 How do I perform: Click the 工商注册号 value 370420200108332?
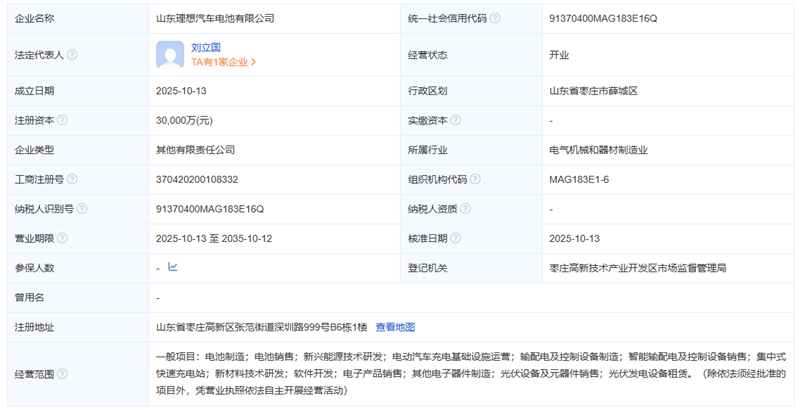(197, 180)
